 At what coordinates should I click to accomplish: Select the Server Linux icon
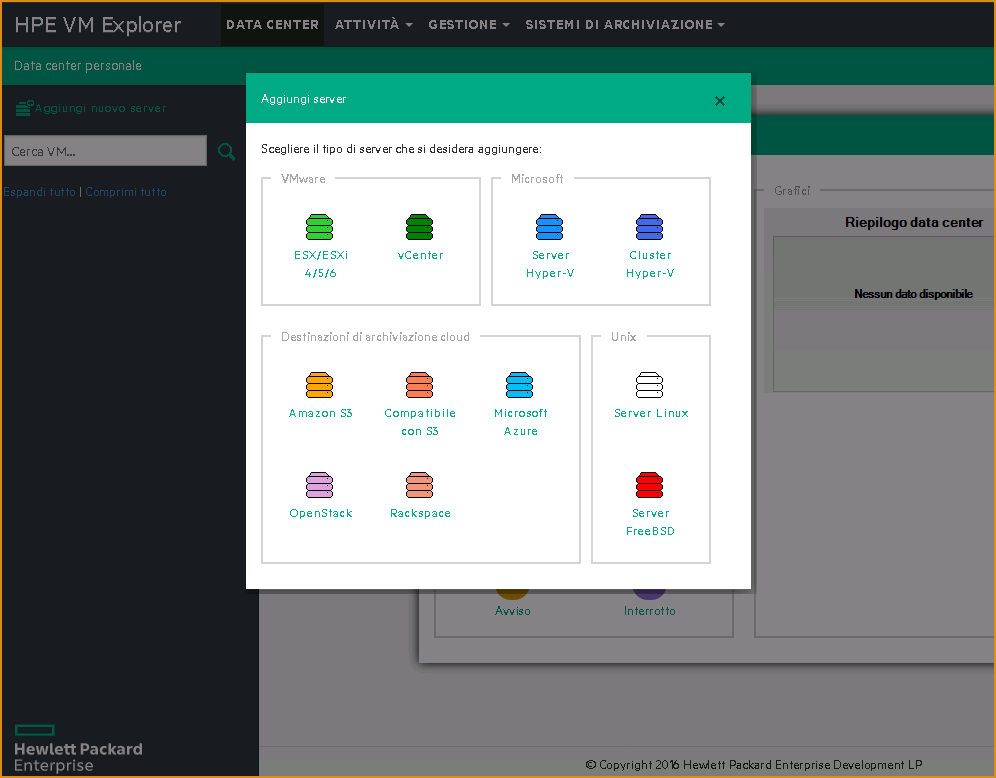pyautogui.click(x=649, y=385)
